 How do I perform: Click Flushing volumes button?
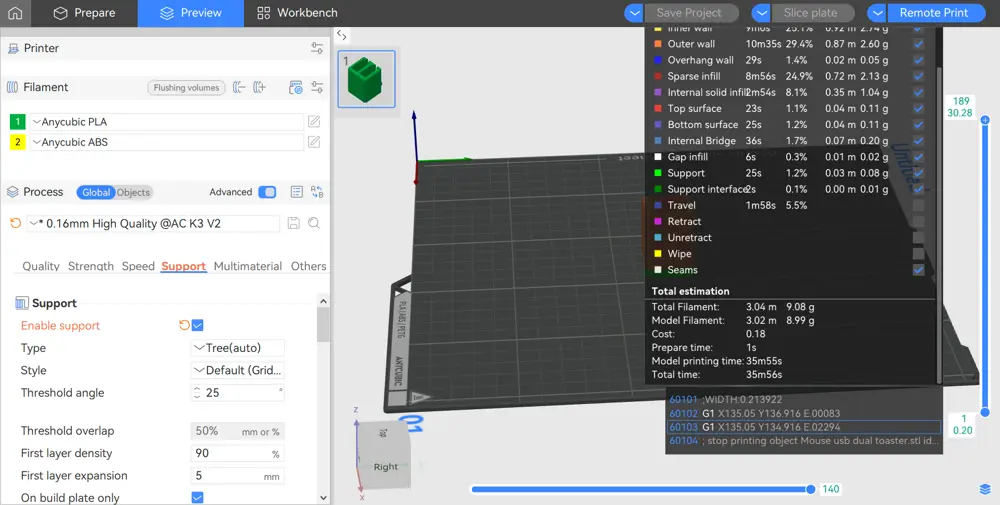186,87
